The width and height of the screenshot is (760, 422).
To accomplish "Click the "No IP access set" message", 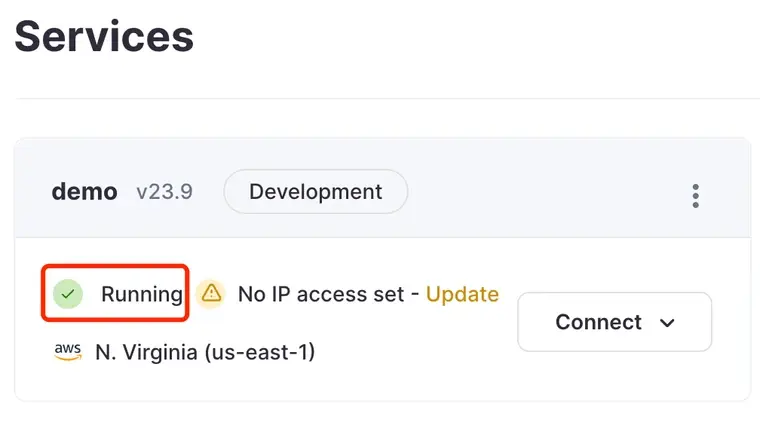I will pos(321,294).
